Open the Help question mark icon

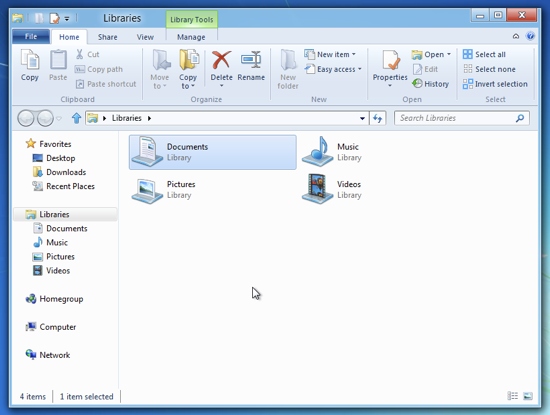click(x=530, y=36)
